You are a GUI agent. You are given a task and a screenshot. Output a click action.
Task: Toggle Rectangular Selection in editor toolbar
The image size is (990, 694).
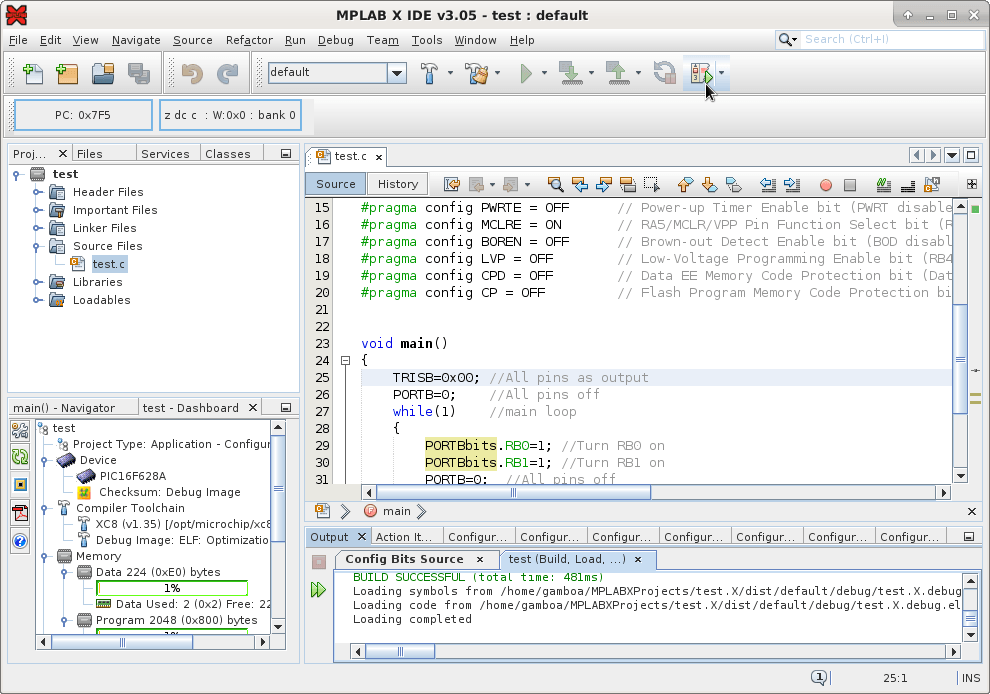pos(652,184)
